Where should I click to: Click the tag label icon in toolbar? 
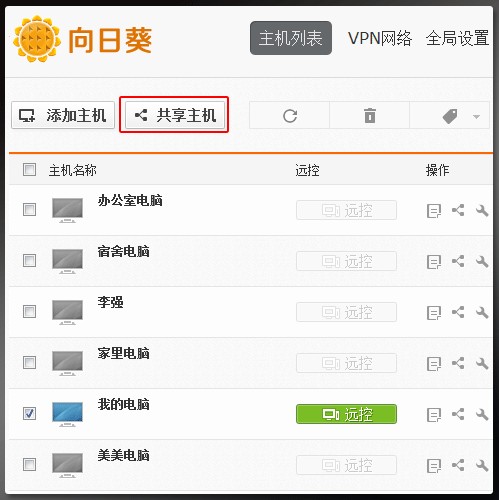(x=450, y=116)
